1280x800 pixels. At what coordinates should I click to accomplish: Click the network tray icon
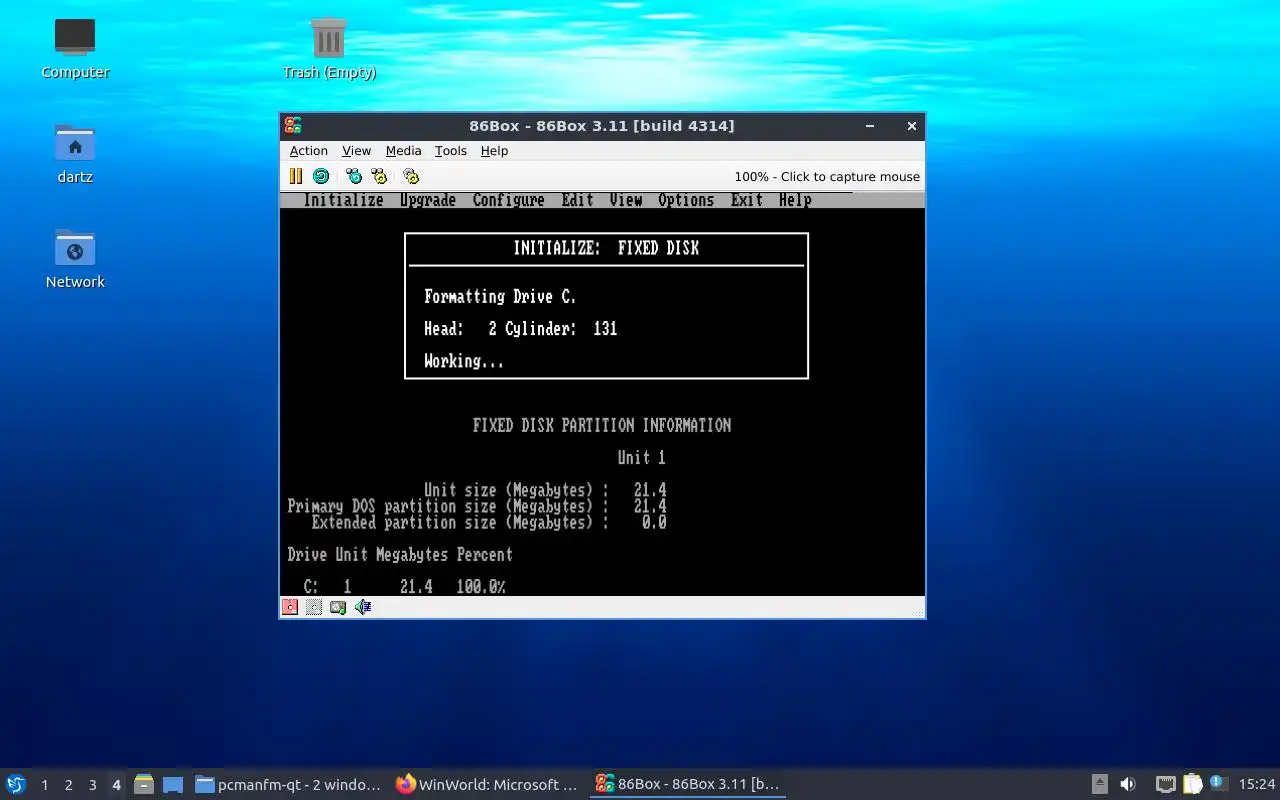pyautogui.click(x=1165, y=784)
